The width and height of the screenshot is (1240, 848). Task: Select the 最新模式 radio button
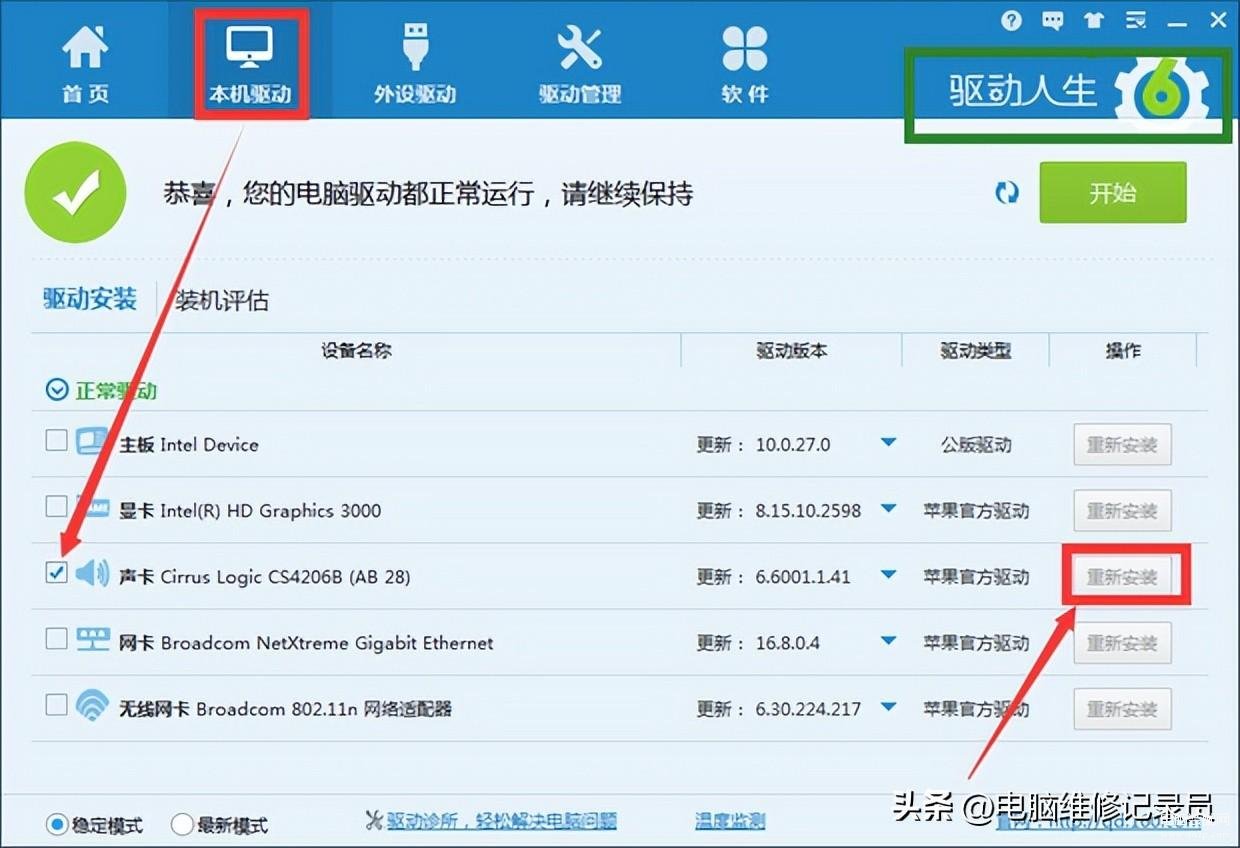click(x=182, y=825)
